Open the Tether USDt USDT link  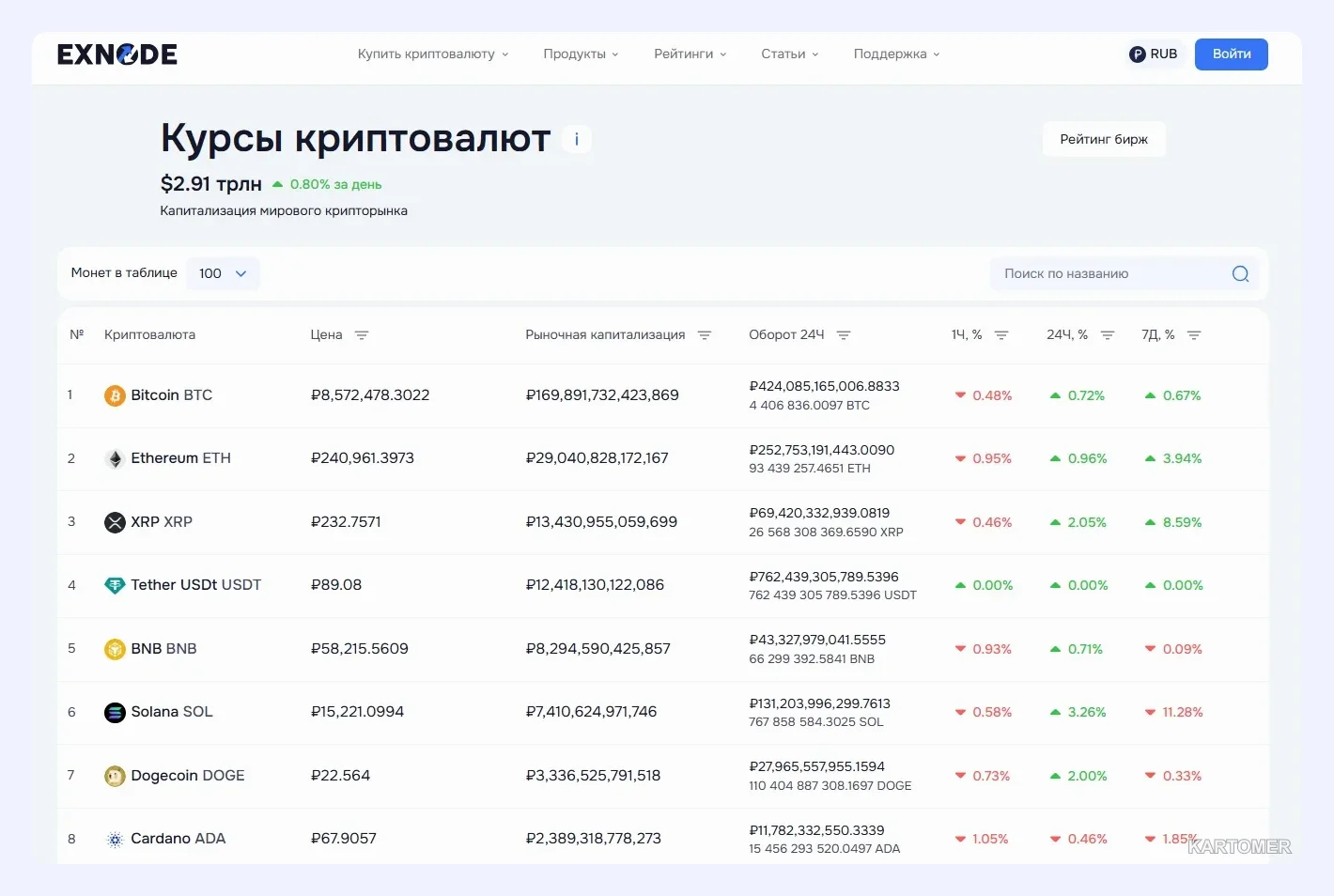pyautogui.click(x=196, y=585)
